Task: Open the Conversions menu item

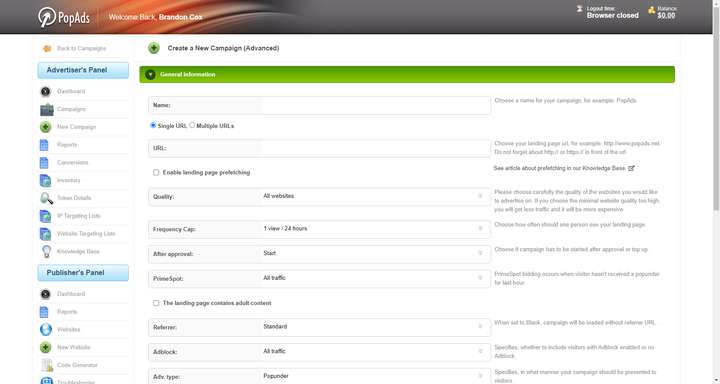Action: (x=73, y=163)
